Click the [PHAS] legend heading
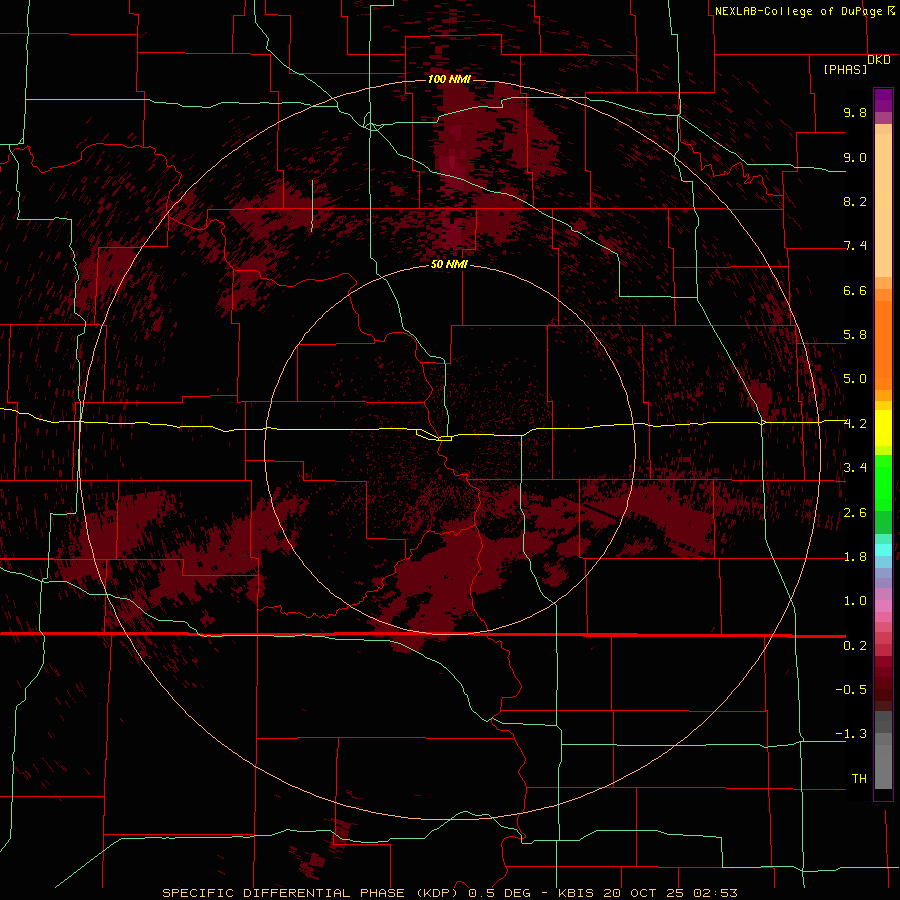 845,69
